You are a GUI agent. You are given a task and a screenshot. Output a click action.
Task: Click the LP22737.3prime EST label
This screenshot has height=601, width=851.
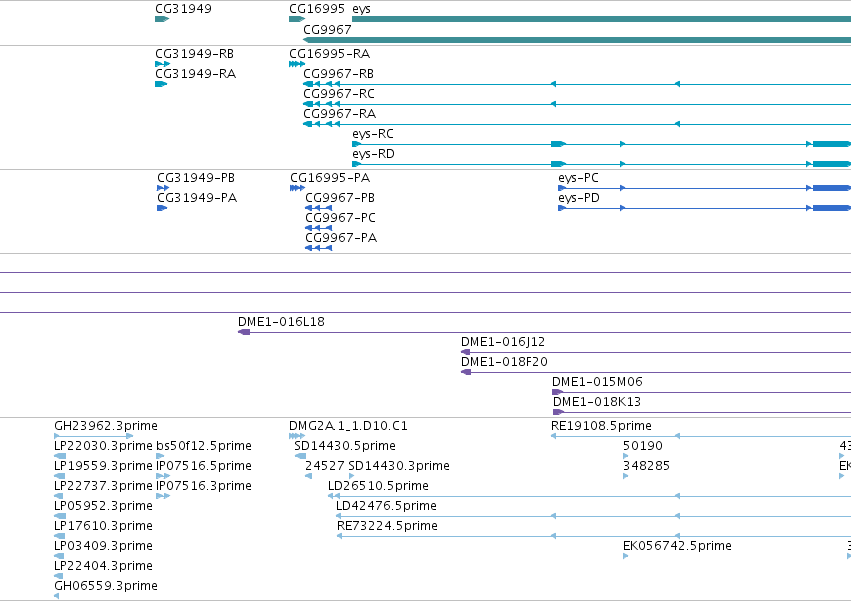tap(103, 486)
